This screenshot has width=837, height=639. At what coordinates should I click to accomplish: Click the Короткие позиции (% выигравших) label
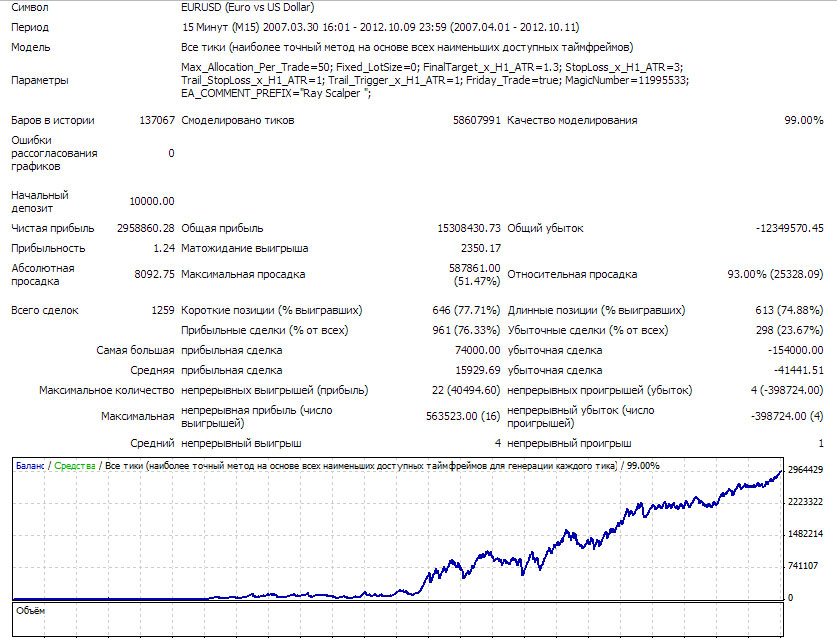coord(271,311)
